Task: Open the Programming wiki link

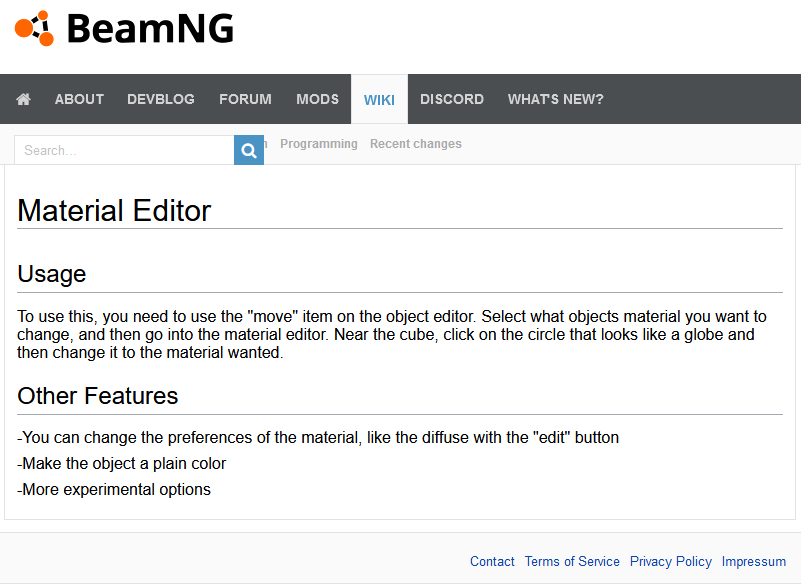Action: [x=319, y=144]
